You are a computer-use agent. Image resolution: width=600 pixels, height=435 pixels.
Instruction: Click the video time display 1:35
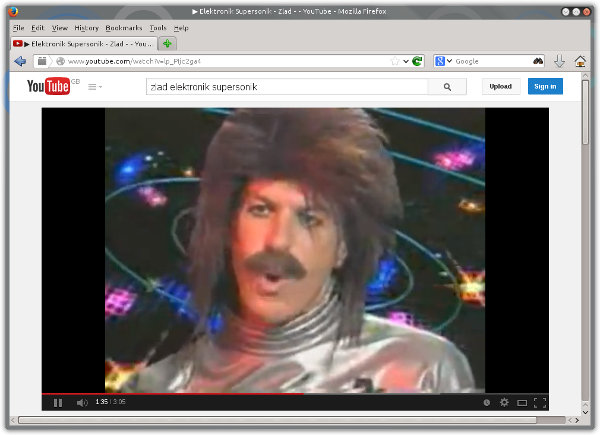point(102,402)
